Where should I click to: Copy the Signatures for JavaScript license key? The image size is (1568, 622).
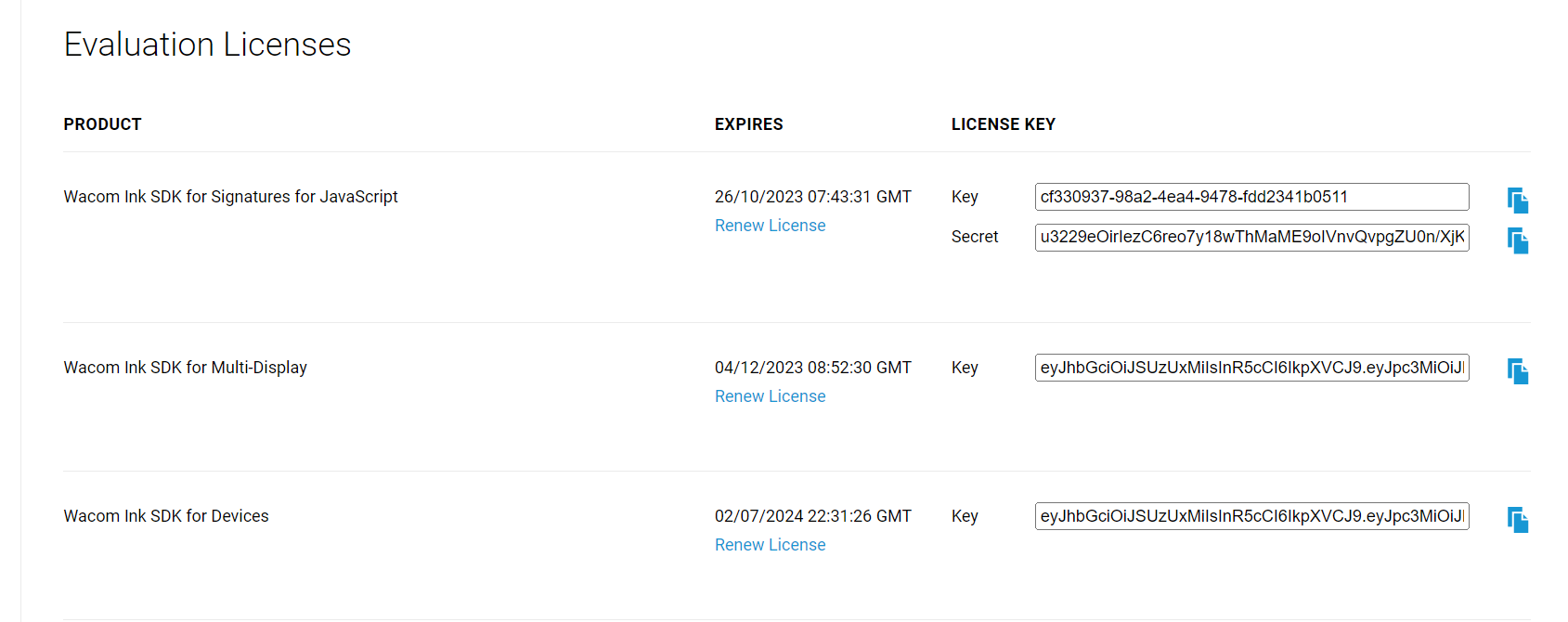[1518, 200]
